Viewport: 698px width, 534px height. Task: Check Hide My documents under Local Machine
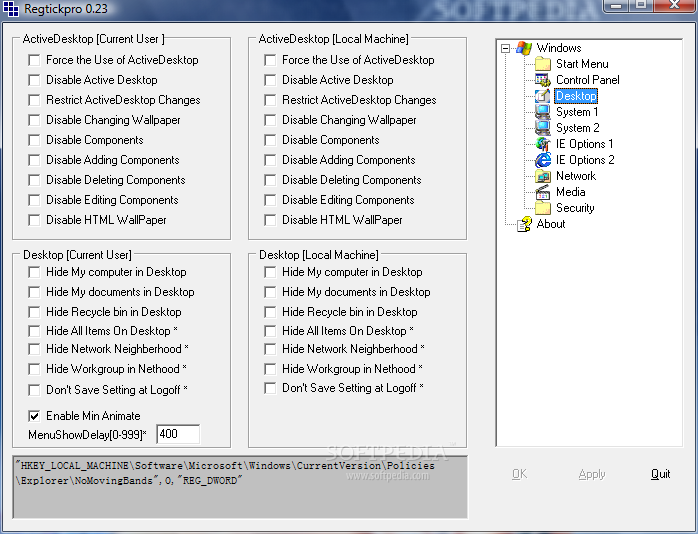[x=270, y=292]
